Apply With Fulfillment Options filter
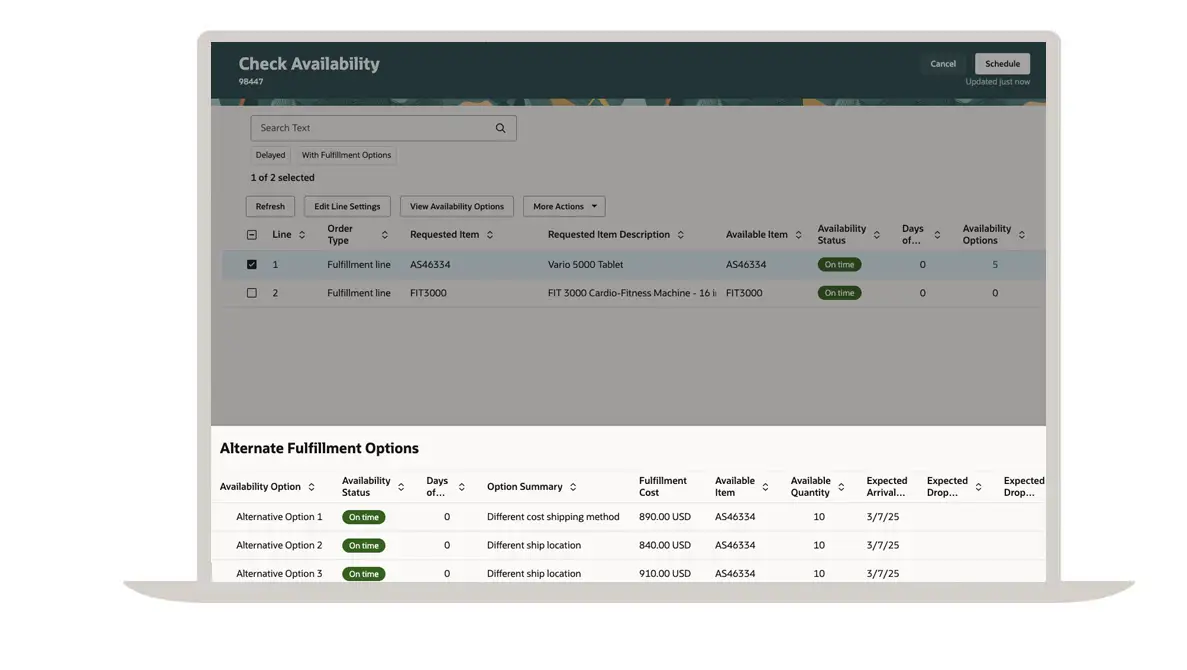This screenshot has height=670, width=1187. click(346, 155)
